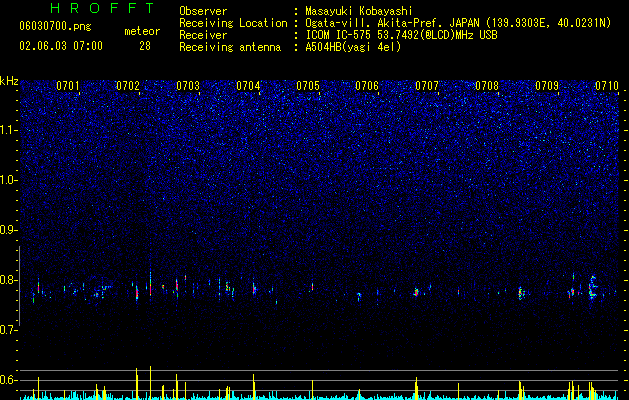Click the meteor count 28
The image size is (629, 400).
145,46
